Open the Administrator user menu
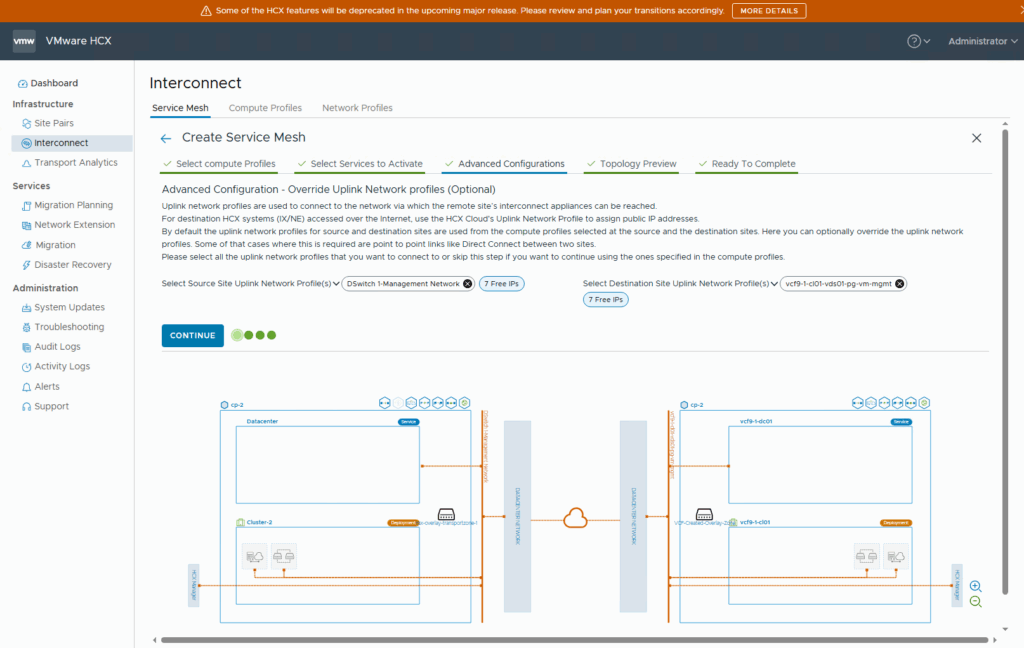 (983, 41)
